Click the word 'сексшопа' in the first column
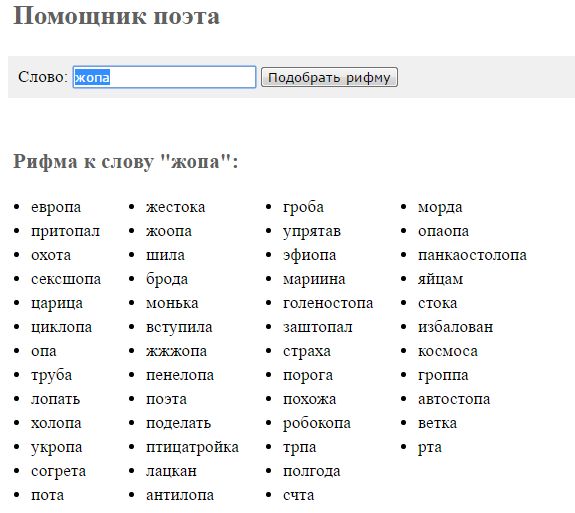 (66, 279)
